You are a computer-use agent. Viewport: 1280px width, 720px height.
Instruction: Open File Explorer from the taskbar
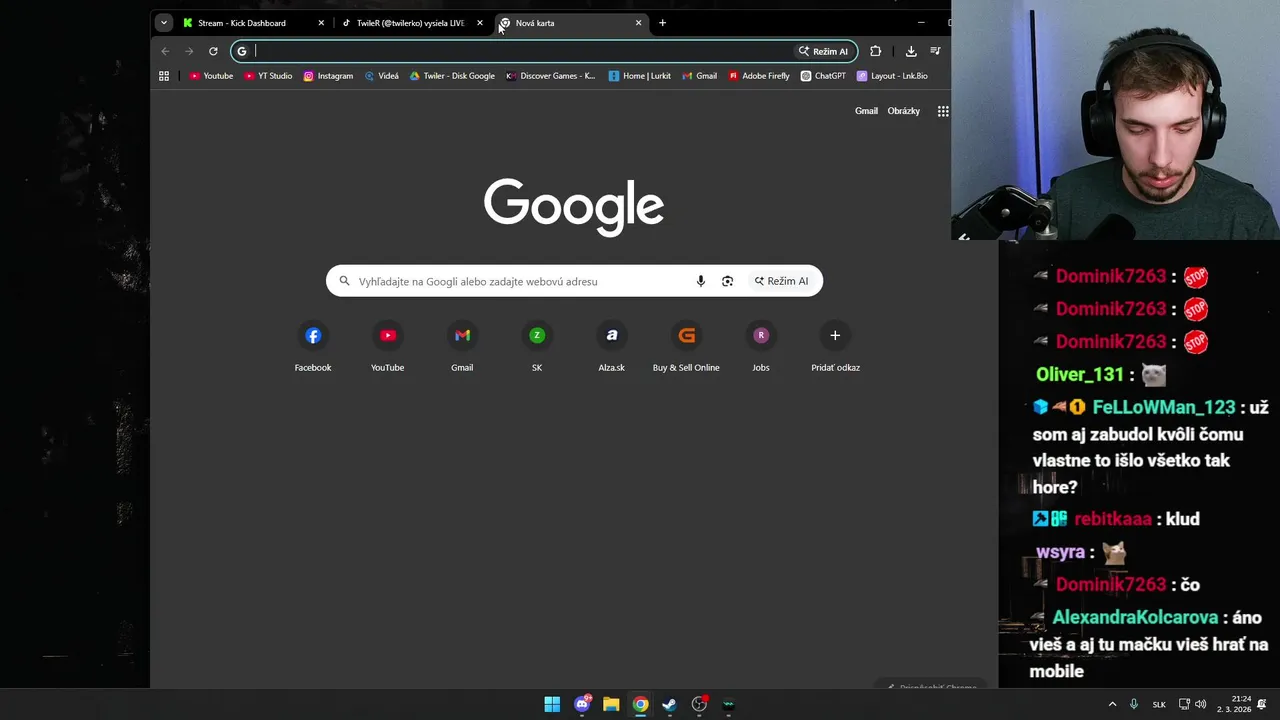pyautogui.click(x=611, y=704)
